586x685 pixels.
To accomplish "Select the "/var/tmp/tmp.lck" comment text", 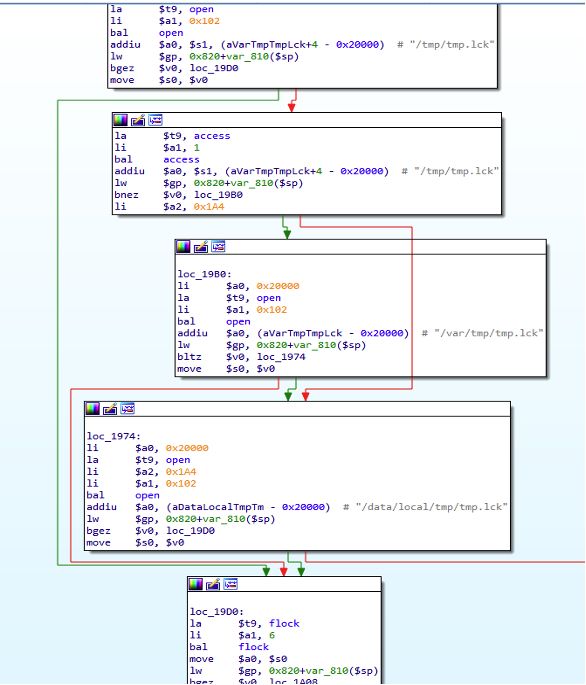I will tap(489, 333).
